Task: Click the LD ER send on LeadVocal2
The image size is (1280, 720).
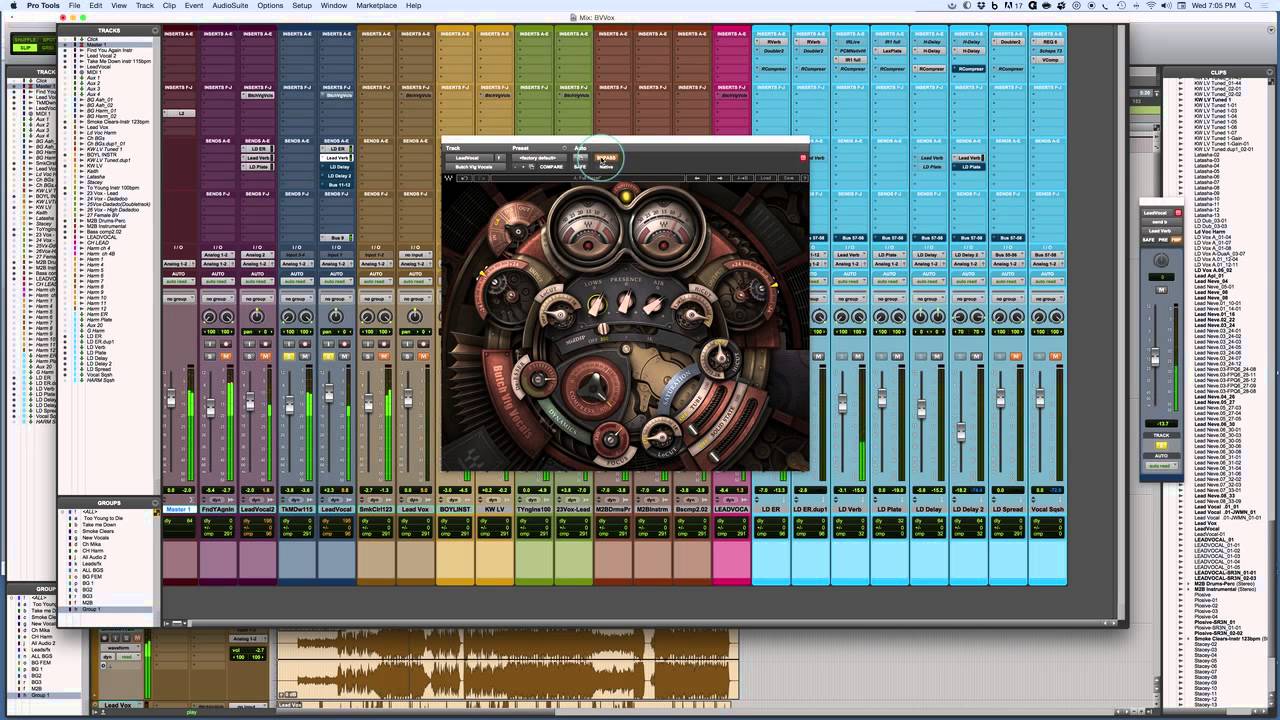Action: click(257, 149)
